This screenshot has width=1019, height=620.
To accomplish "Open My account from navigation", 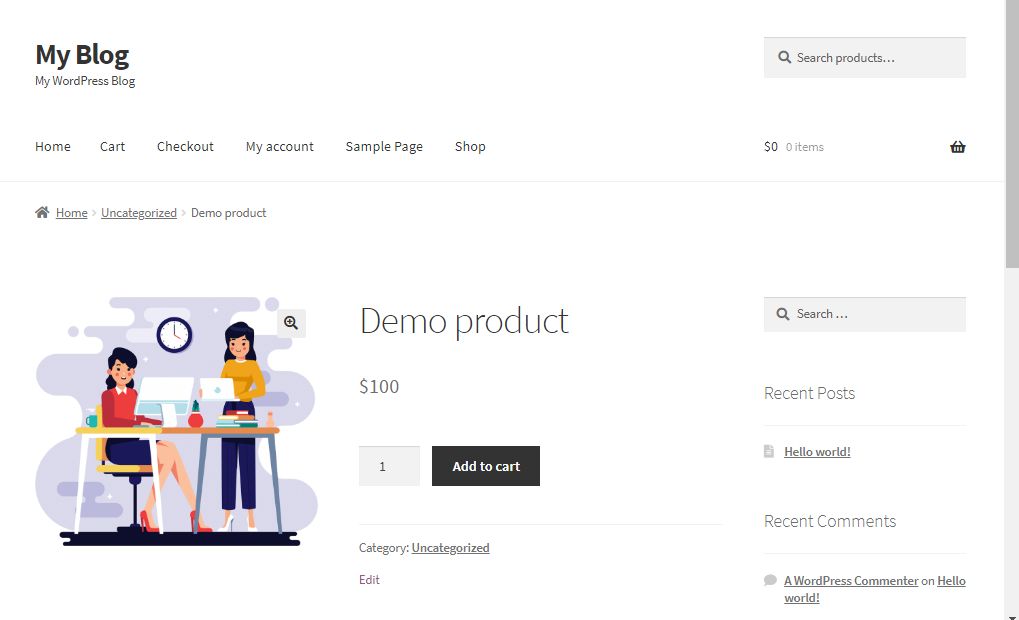I will click(280, 147).
